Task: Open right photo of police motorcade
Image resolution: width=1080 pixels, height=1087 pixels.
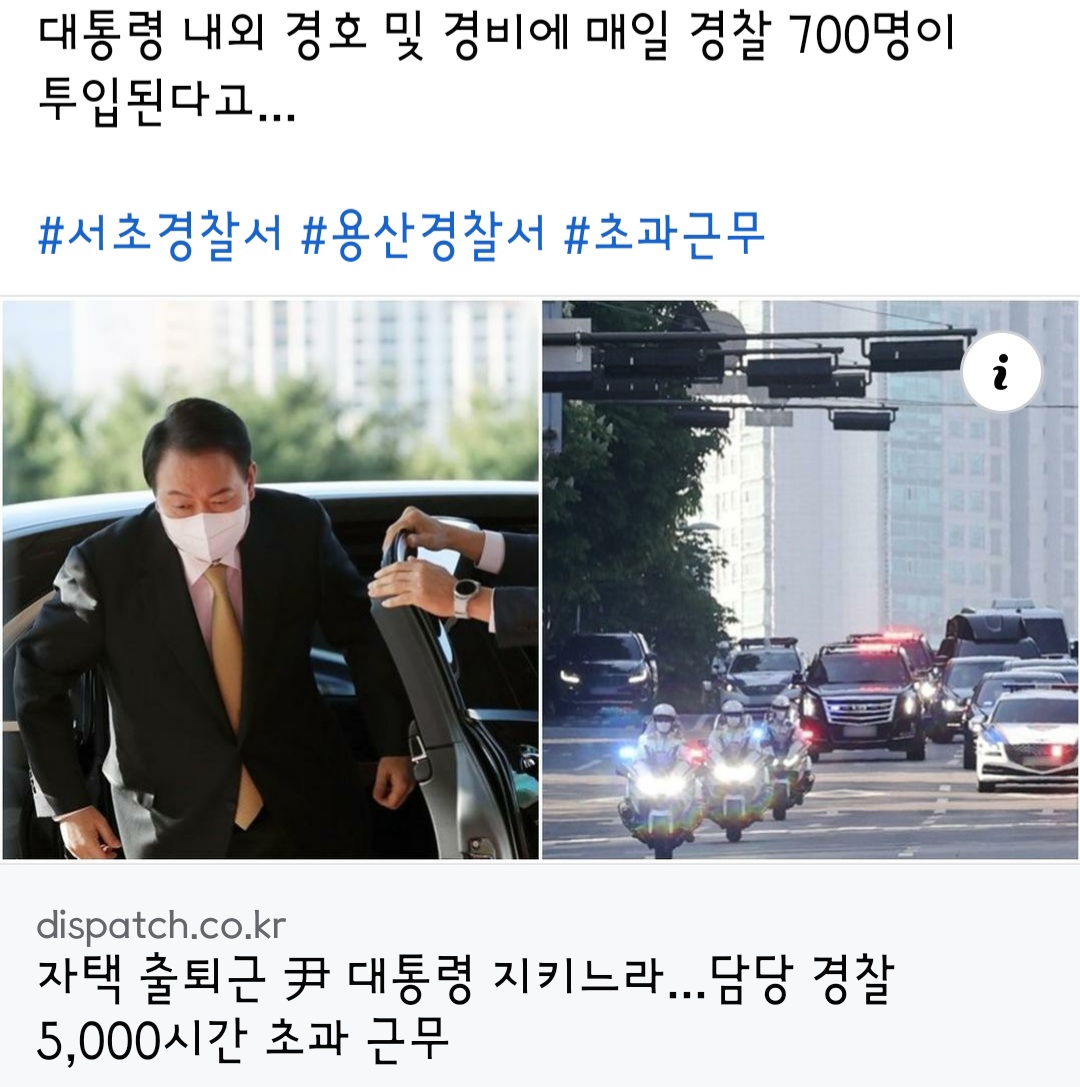Action: coord(810,580)
